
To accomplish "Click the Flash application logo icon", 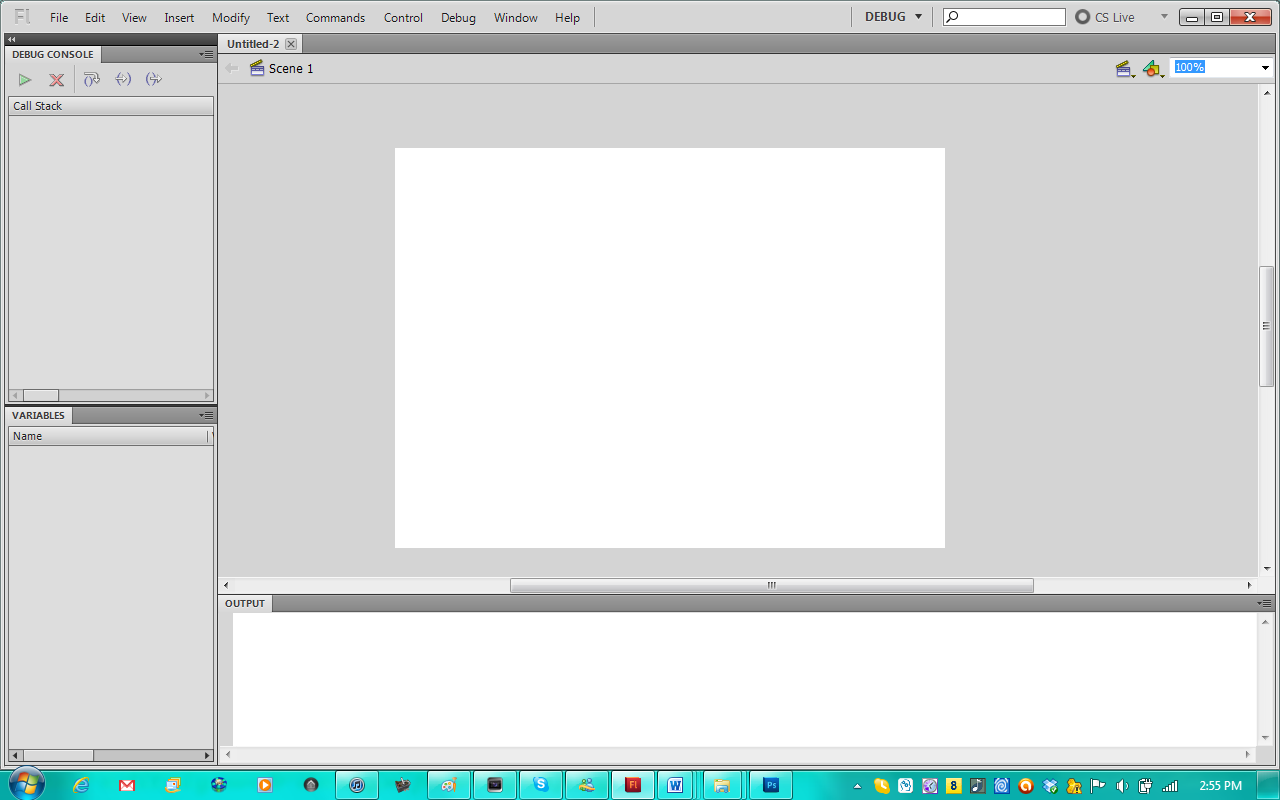I will coord(22,17).
